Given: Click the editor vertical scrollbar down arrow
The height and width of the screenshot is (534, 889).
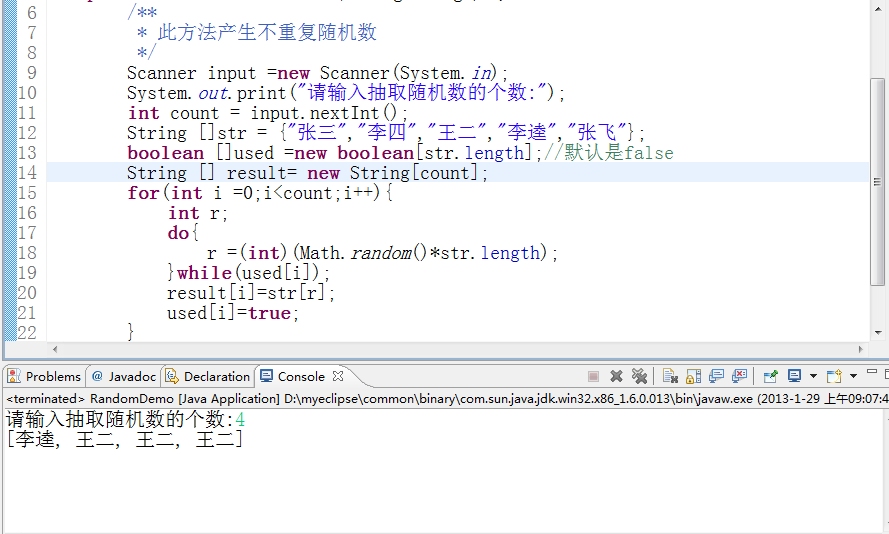Looking at the screenshot, I should click(878, 333).
